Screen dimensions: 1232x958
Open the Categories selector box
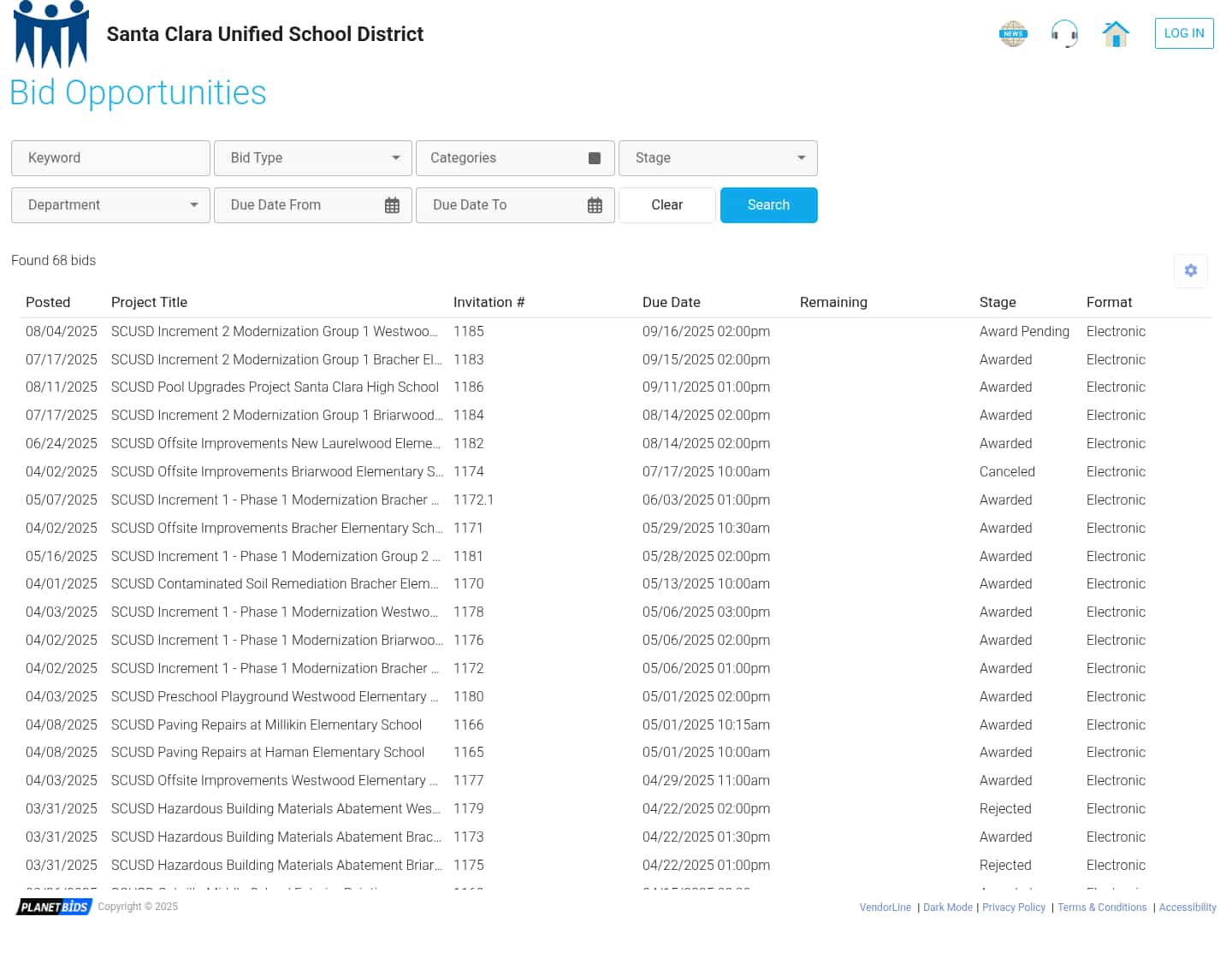point(514,158)
